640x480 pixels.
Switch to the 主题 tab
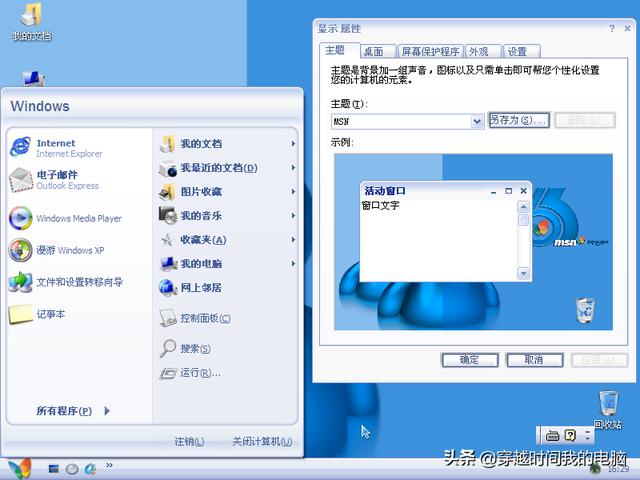[x=339, y=51]
